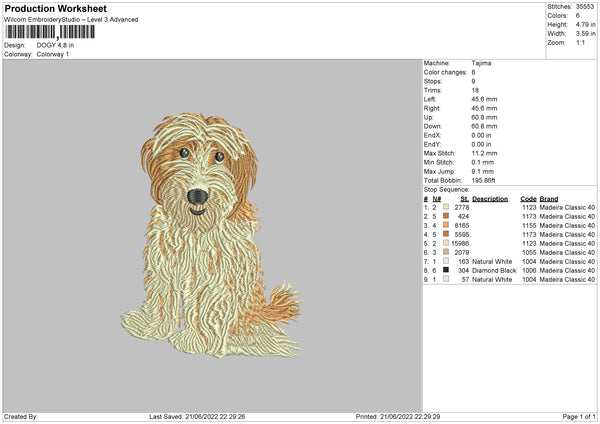Click the Last Saved timestamp in footer
Image resolution: width=600 pixels, height=424 pixels.
pos(196,416)
